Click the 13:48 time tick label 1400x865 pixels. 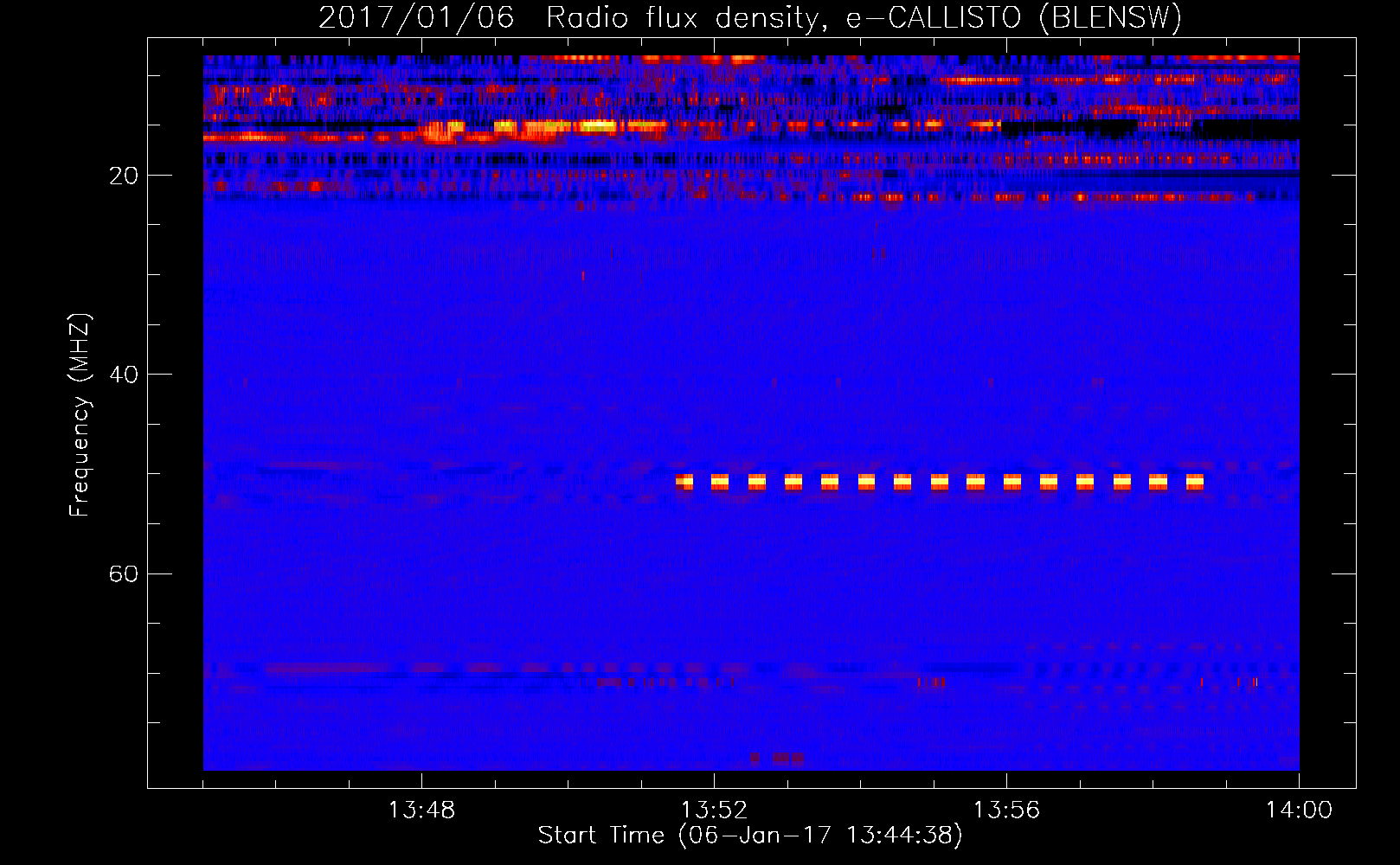[421, 811]
